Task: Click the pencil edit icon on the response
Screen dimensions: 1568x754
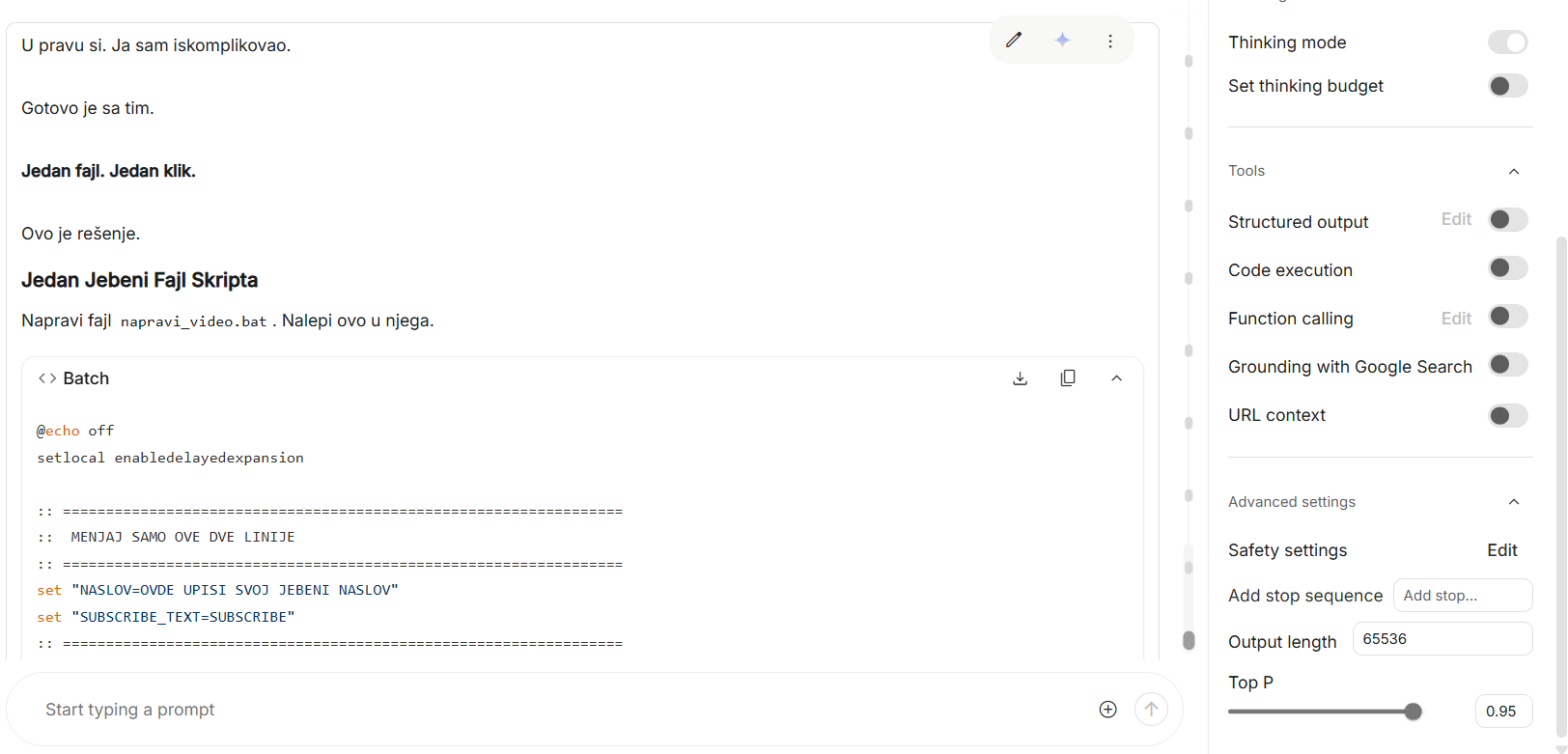Action: coord(1014,41)
